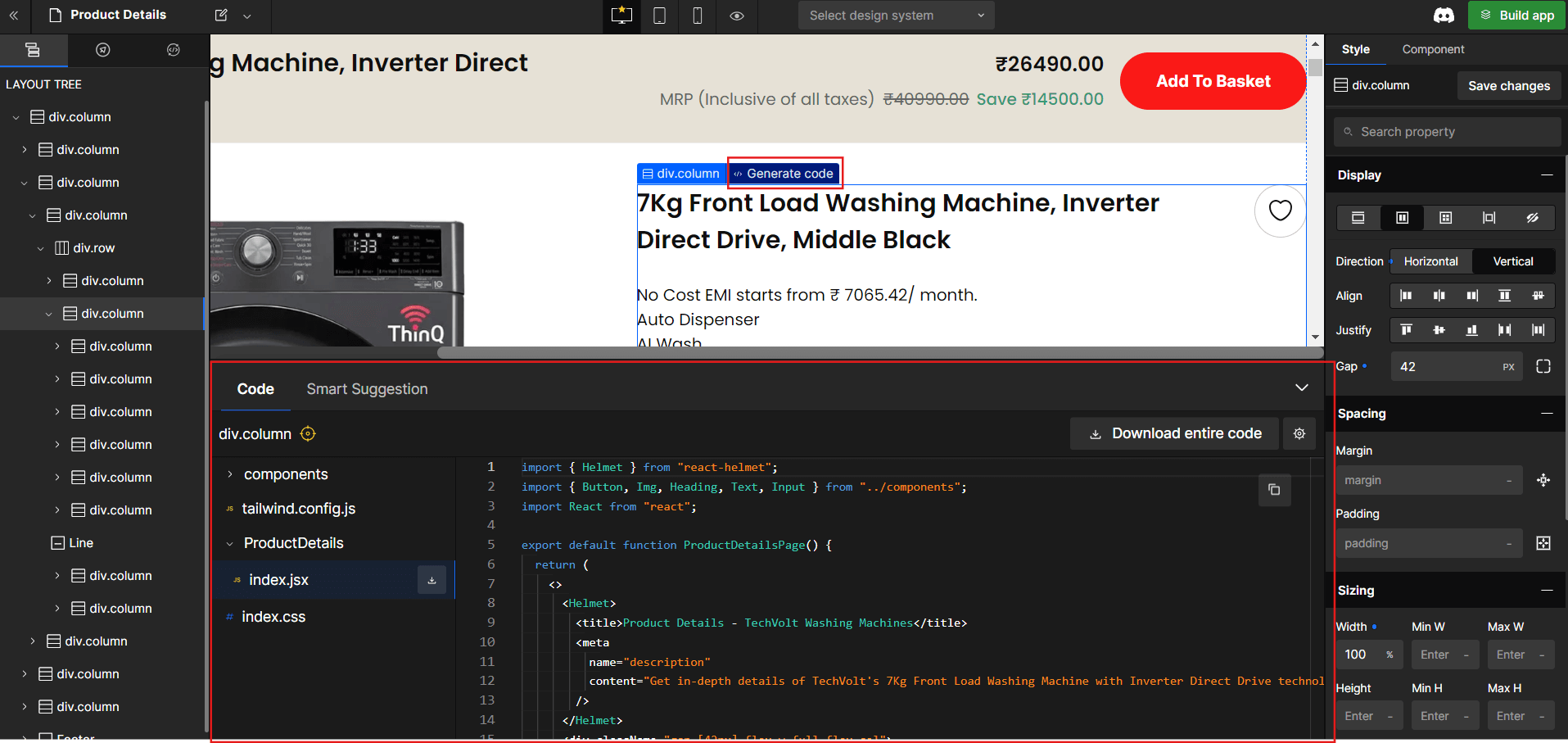1568x743 pixels.
Task: Expand individual margin sides icon
Action: point(1543,480)
